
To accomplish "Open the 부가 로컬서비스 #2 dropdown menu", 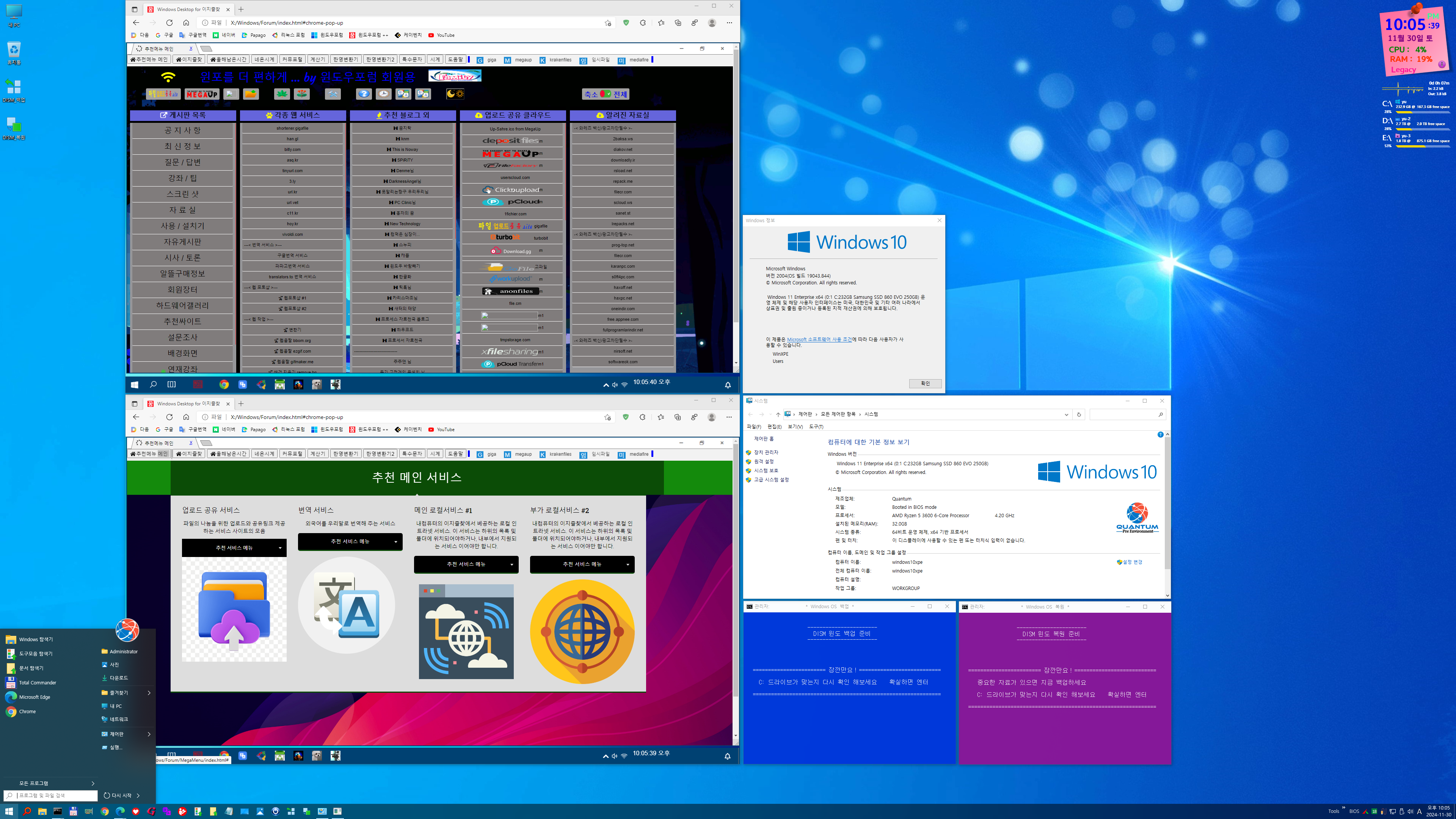I will tap(582, 564).
